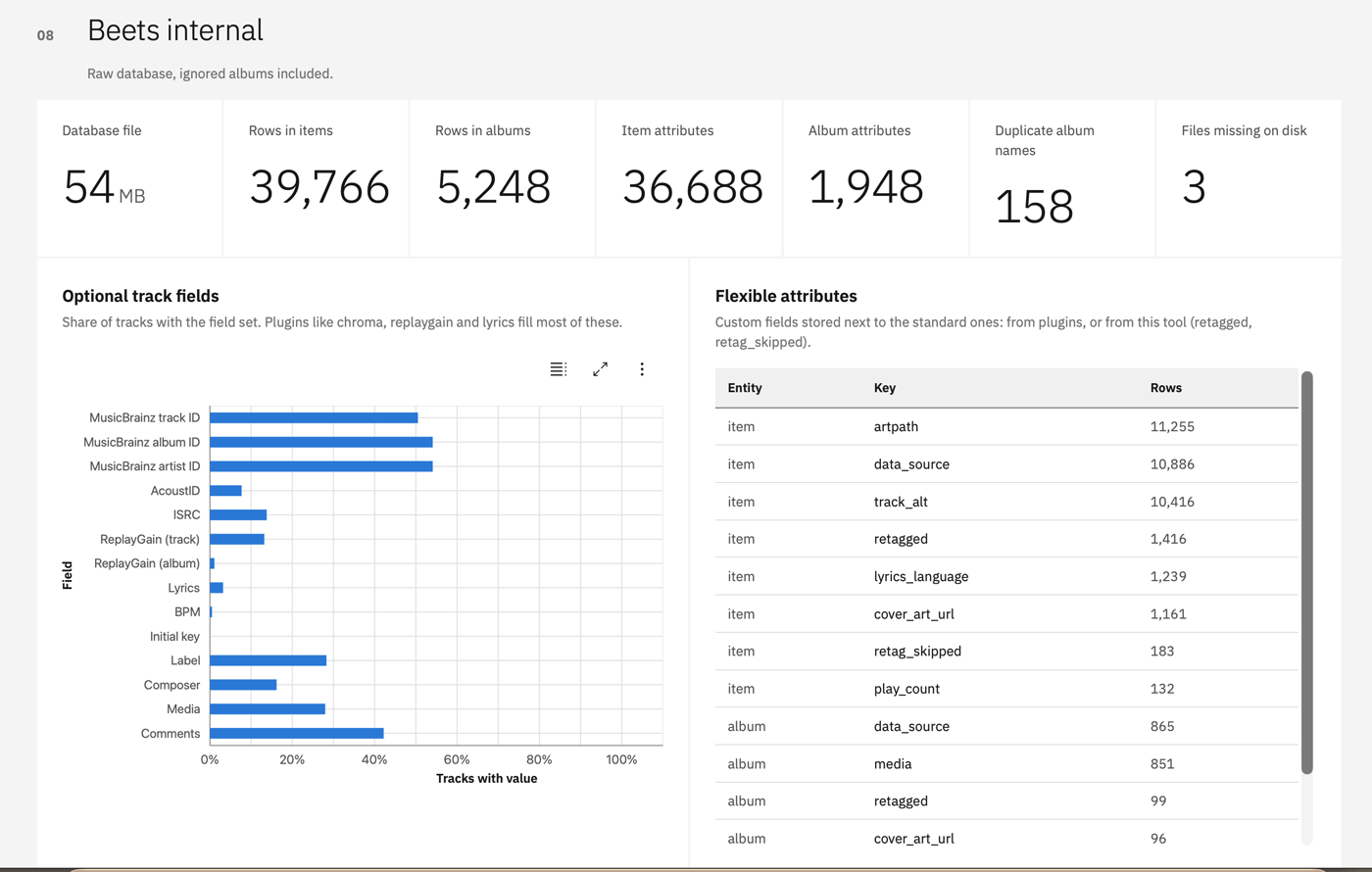Viewport: 1372px width, 872px height.
Task: Select the 'lyrics_language' key cell
Action: (x=921, y=576)
